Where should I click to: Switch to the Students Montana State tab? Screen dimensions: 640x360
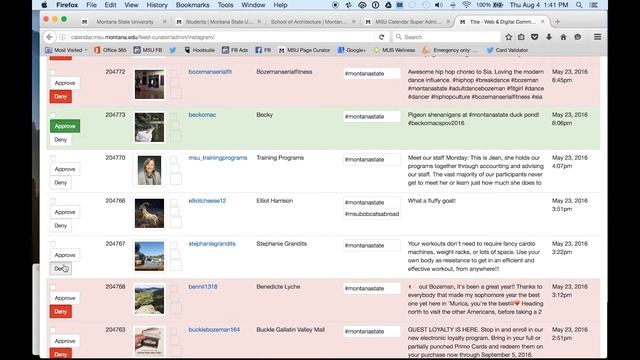(218, 22)
